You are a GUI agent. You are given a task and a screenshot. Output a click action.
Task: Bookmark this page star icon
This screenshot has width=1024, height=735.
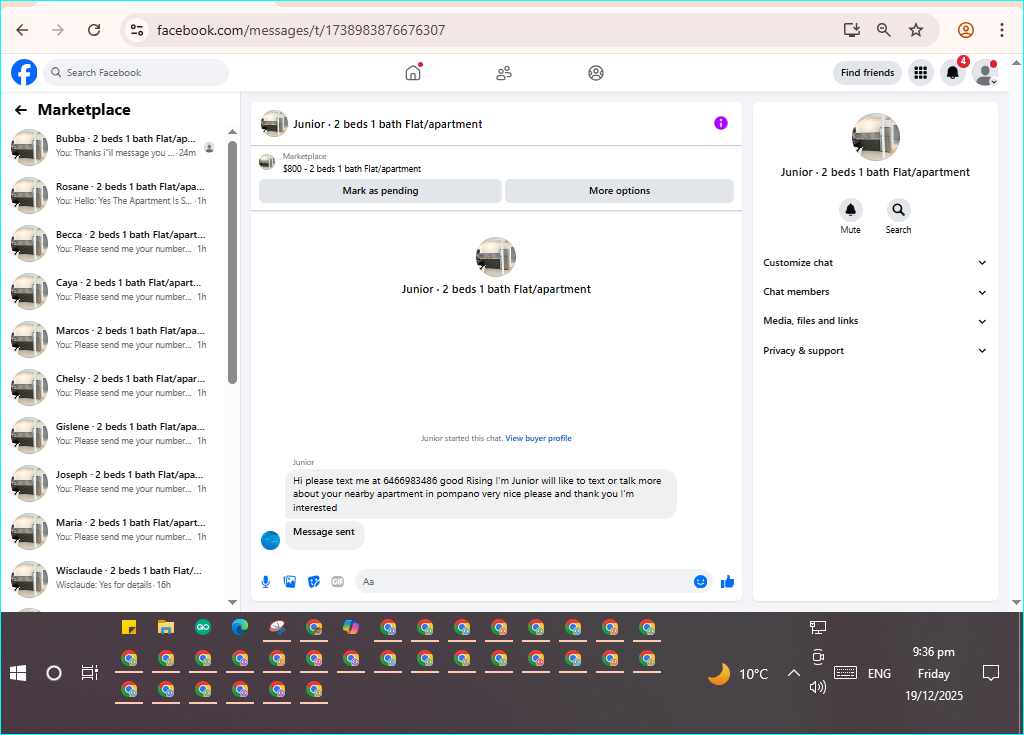[916, 30]
